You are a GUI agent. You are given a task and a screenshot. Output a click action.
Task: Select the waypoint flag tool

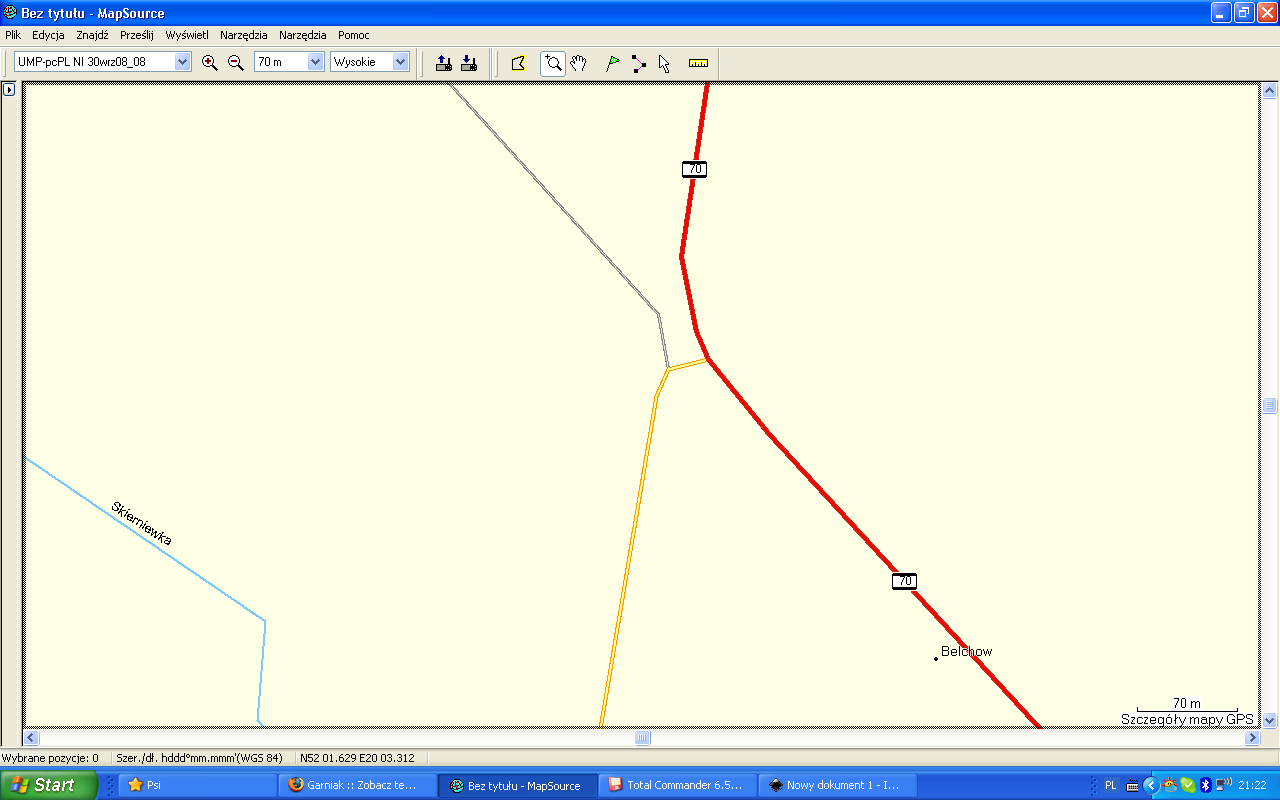coord(613,63)
